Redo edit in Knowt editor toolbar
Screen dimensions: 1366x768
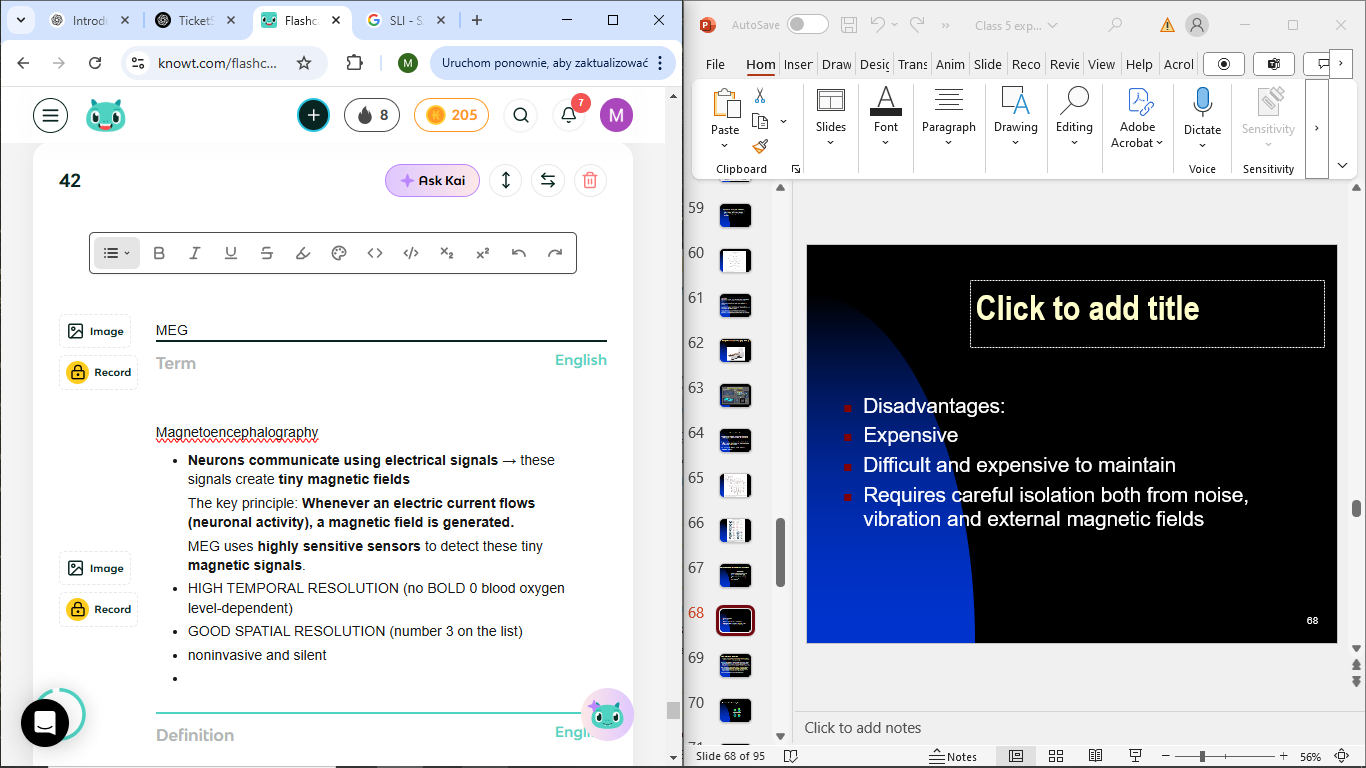tap(555, 253)
